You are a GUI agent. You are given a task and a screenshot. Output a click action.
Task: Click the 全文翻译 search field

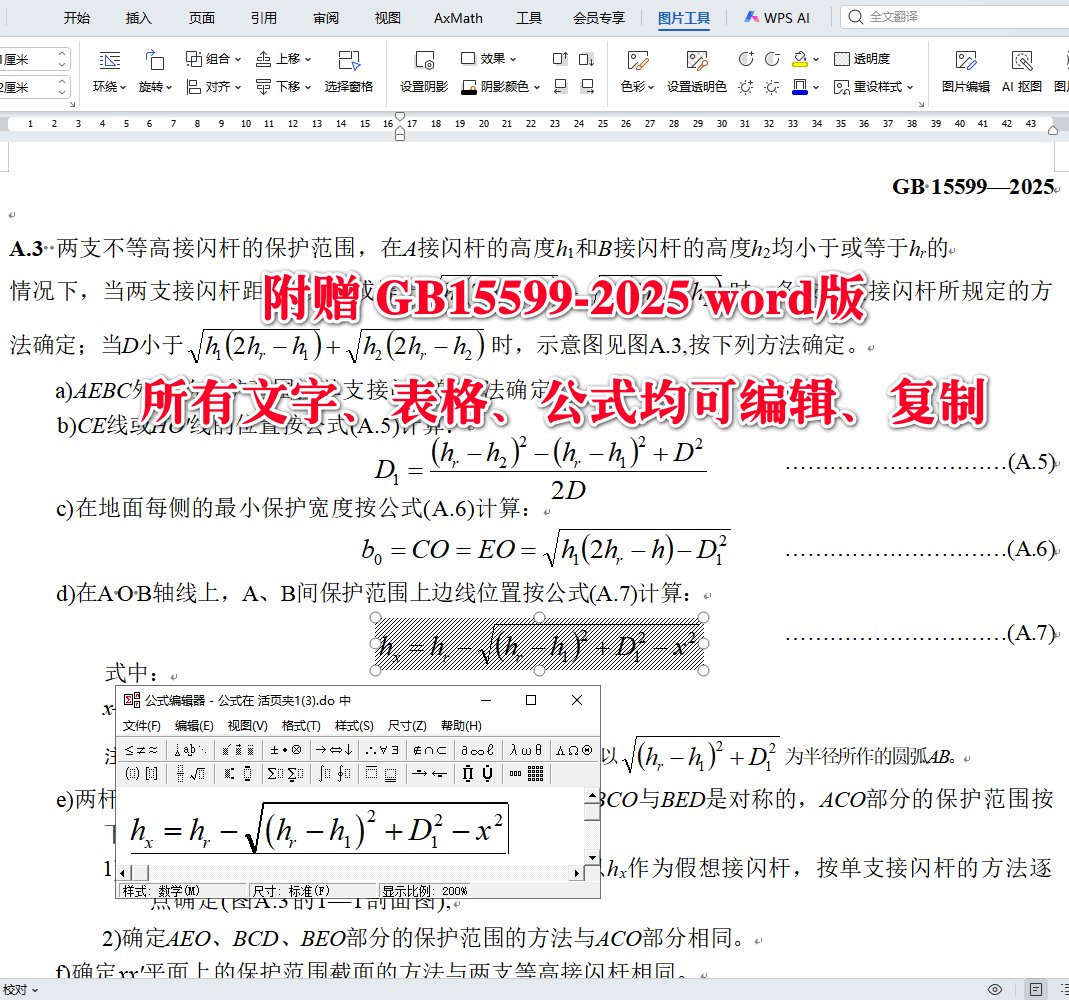tap(940, 17)
